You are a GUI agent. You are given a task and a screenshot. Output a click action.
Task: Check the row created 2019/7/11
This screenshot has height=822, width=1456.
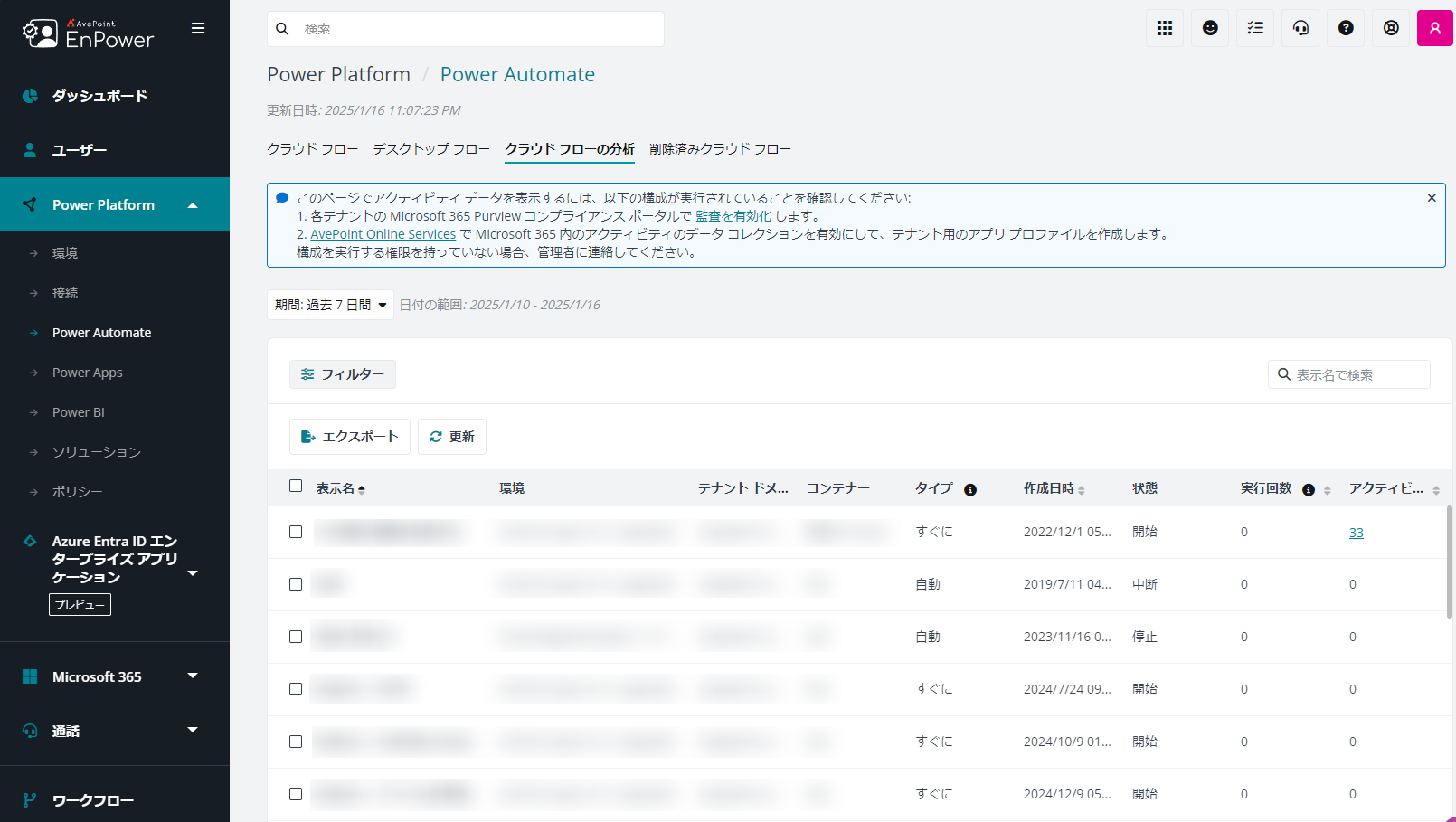296,584
